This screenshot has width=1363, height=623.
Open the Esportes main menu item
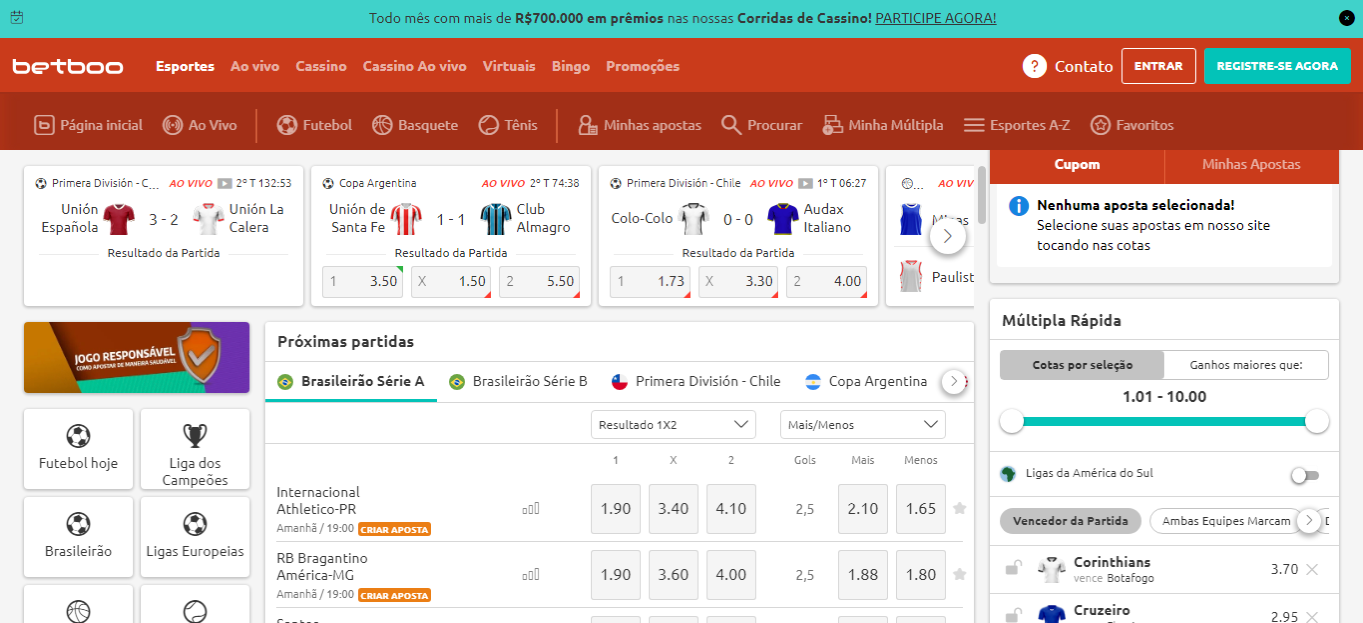click(185, 66)
